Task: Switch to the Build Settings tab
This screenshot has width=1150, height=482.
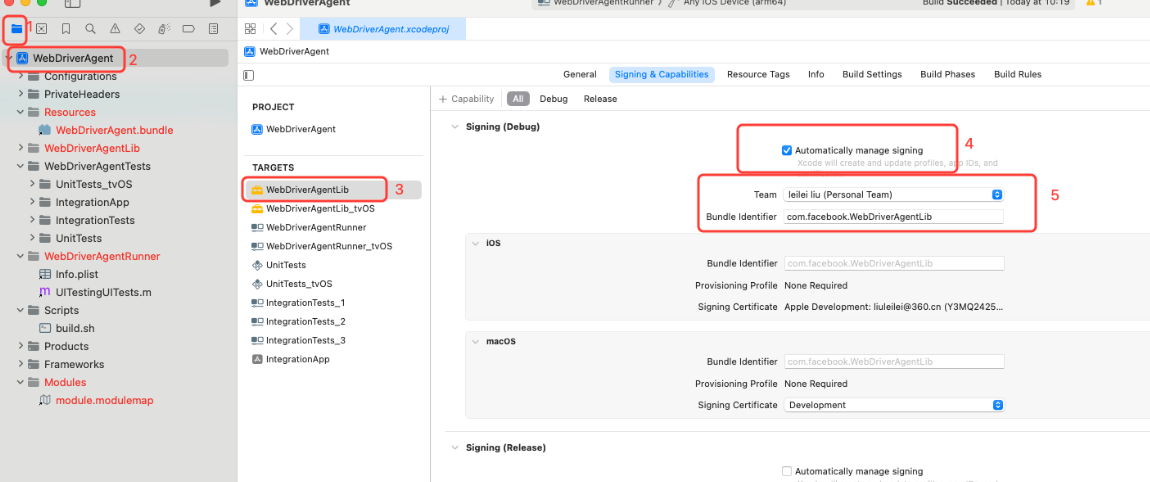Action: pos(872,75)
